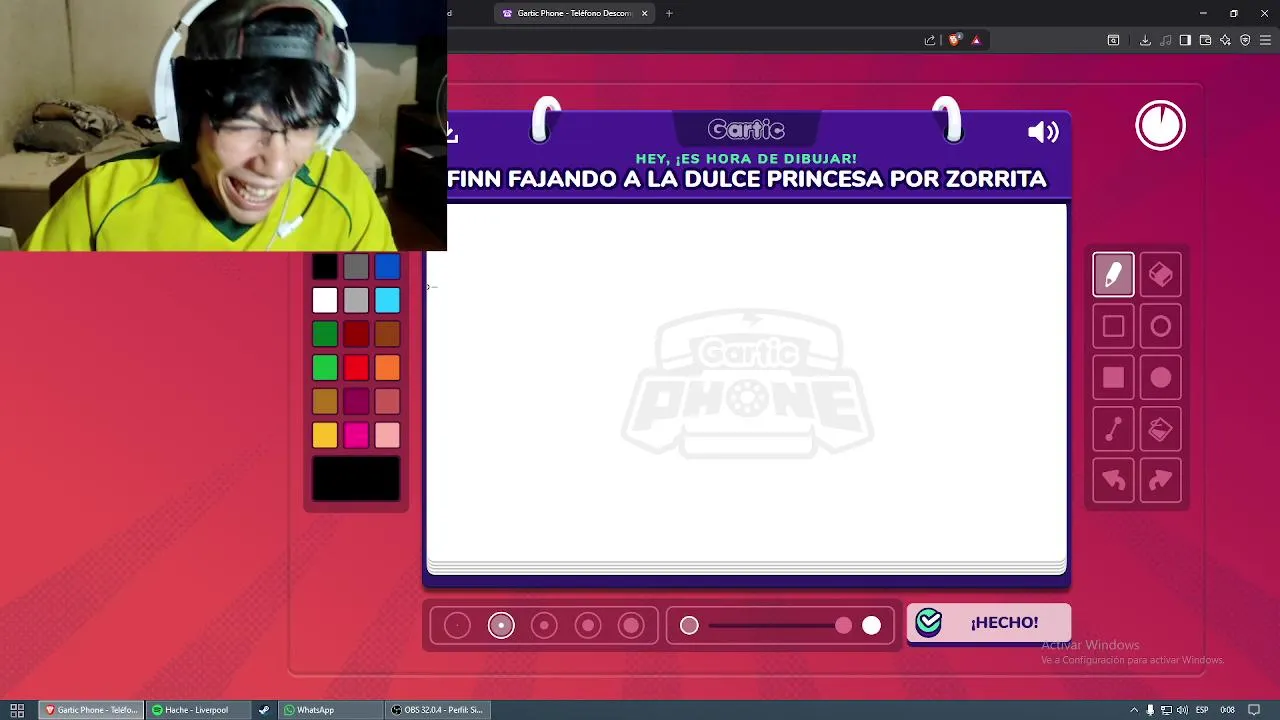Select the straight line tool

click(x=1113, y=430)
